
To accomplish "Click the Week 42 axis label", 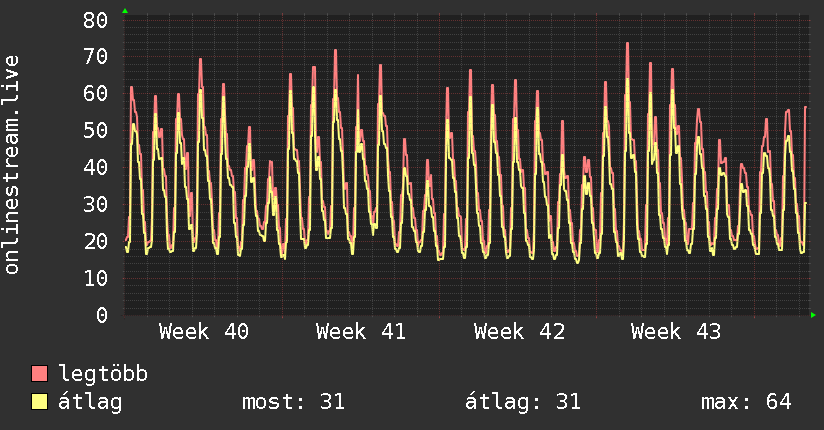I will point(519,332).
